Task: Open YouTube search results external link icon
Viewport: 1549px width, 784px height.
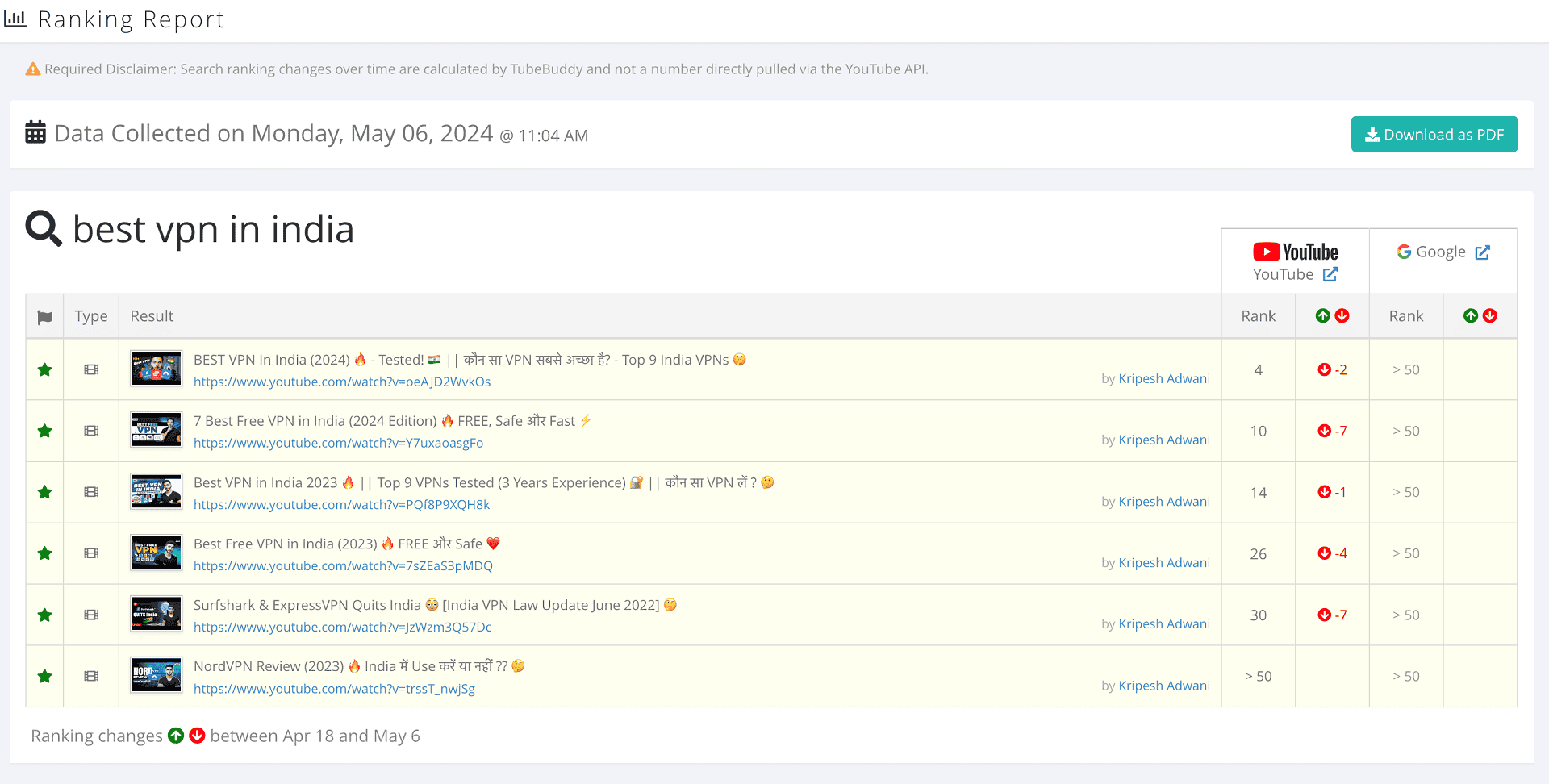Action: coord(1330,275)
